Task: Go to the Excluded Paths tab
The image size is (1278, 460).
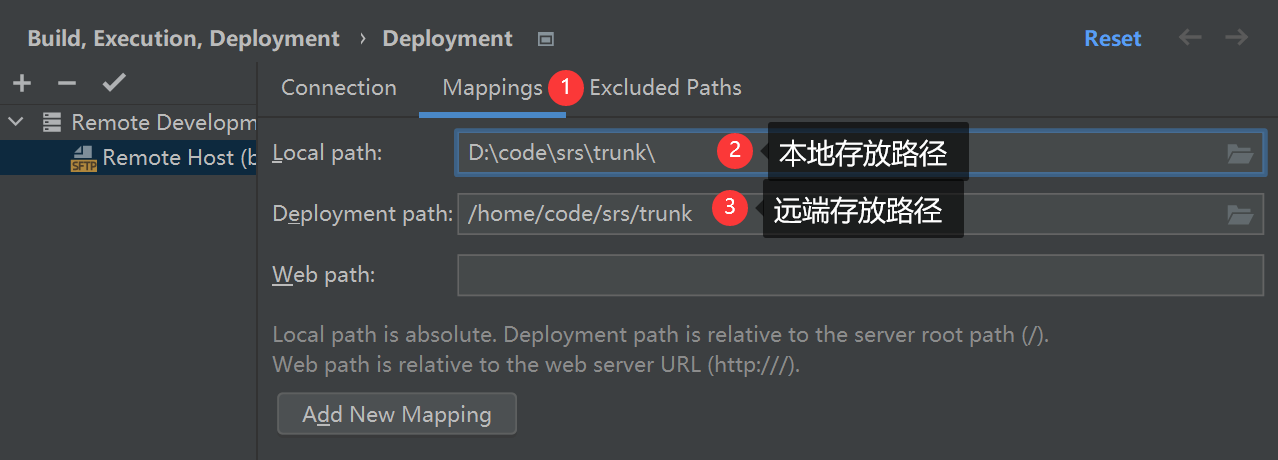Action: (x=665, y=88)
